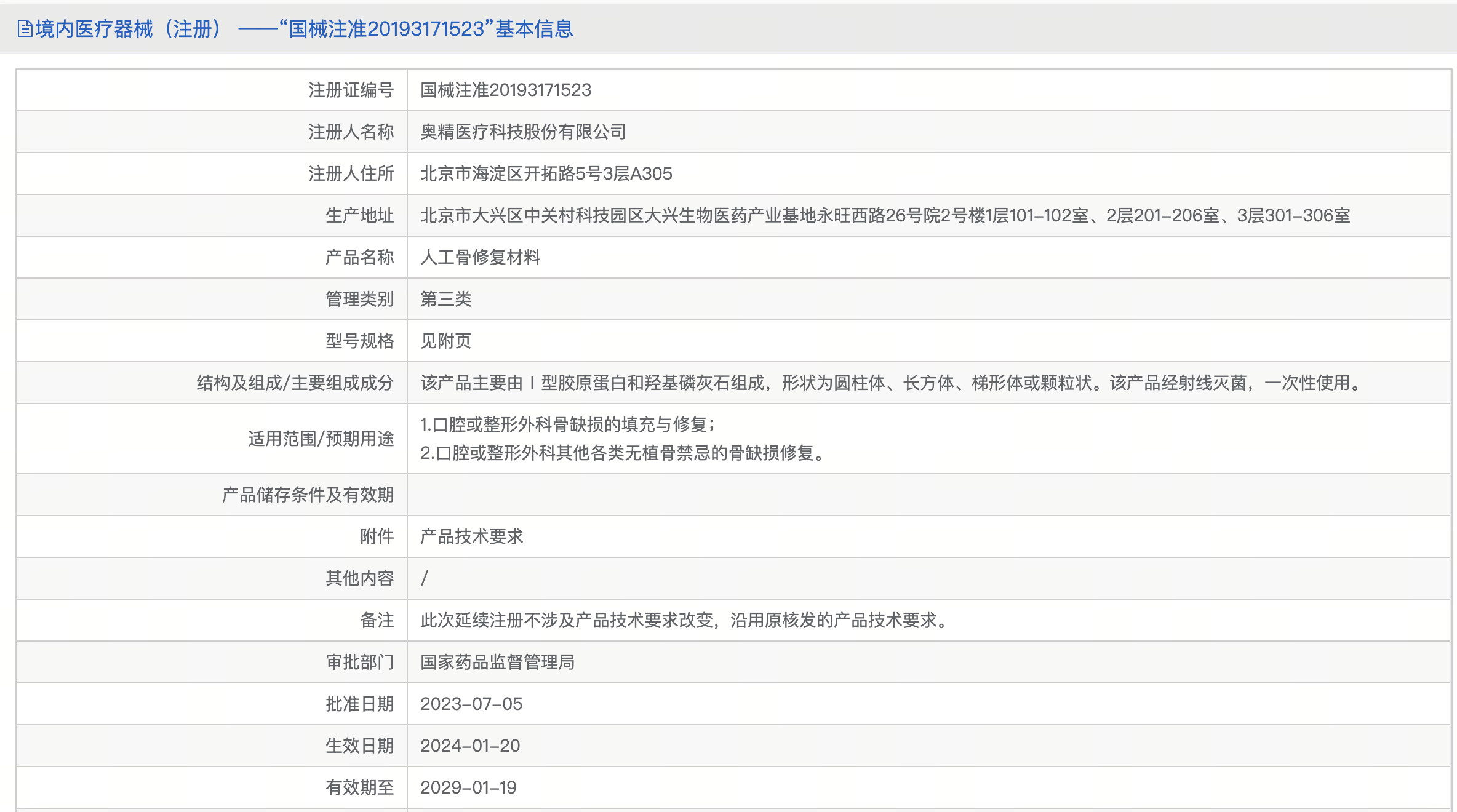This screenshot has height=812, width=1457.
Task: Click the slash value in 其他内容 row
Action: (425, 578)
